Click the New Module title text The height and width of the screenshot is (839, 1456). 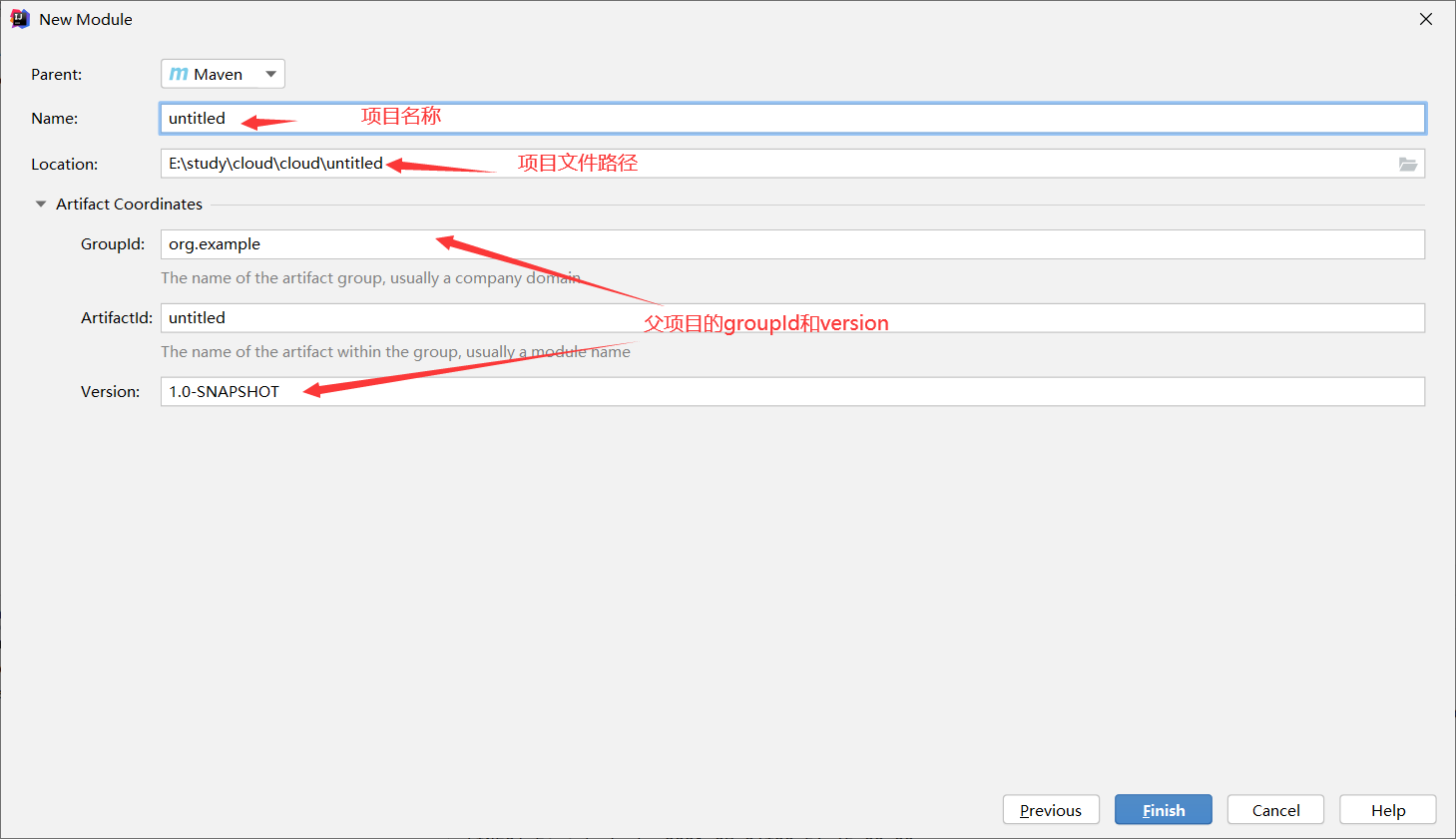coord(86,19)
